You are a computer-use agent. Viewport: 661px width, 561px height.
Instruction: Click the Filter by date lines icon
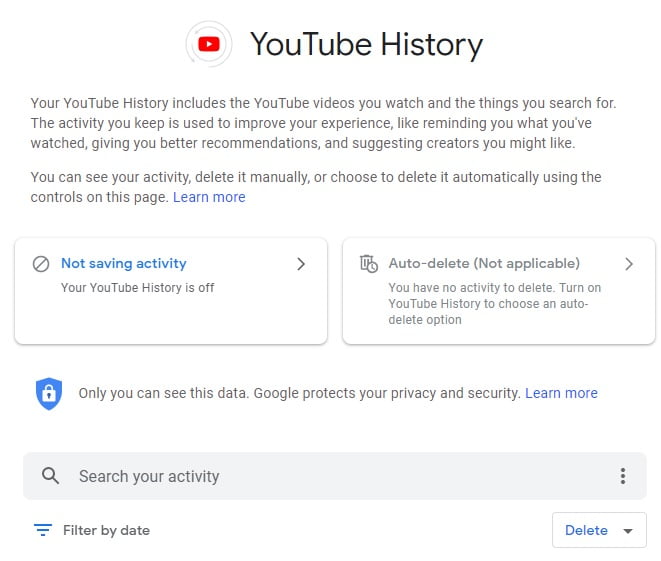(43, 530)
